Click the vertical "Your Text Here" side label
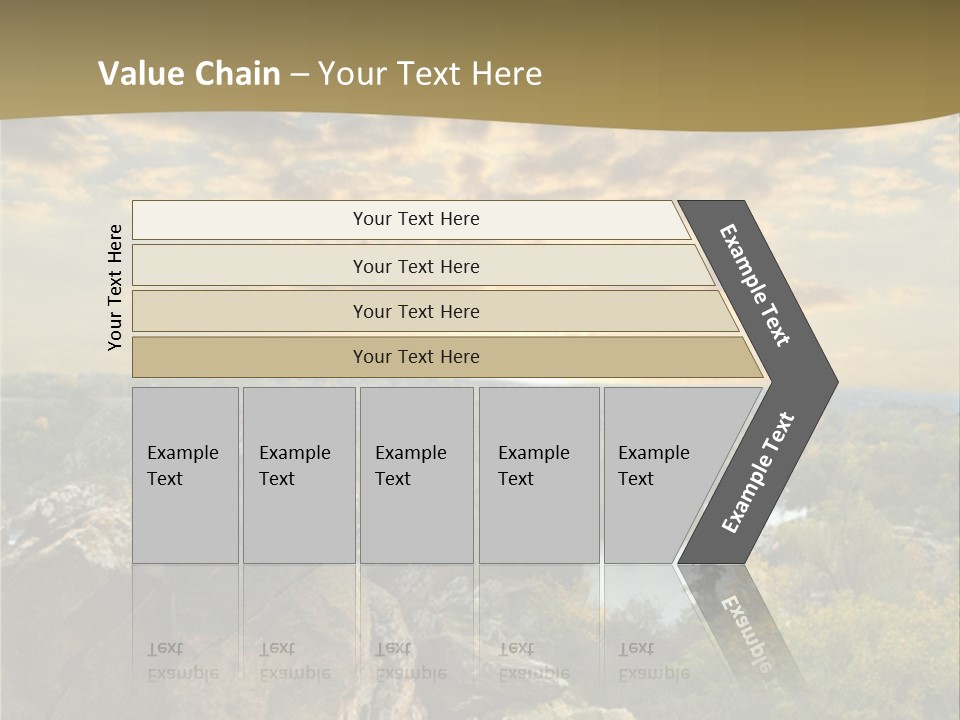 tap(115, 287)
